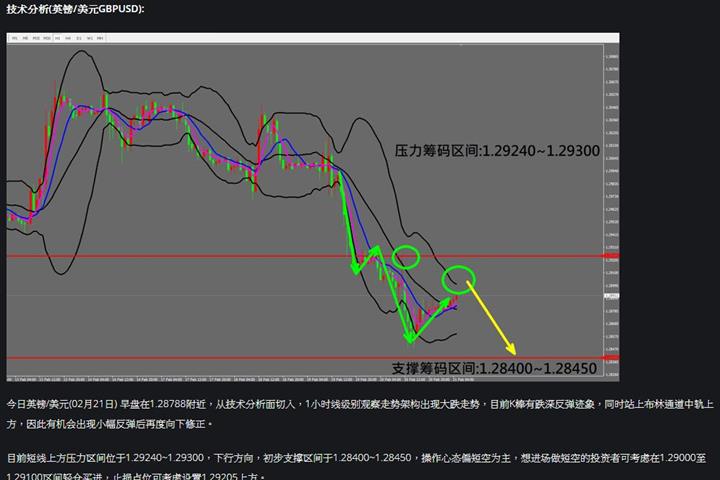This screenshot has height=480, width=720.
Task: Click the second green circle near latest candles
Action: click(x=458, y=279)
